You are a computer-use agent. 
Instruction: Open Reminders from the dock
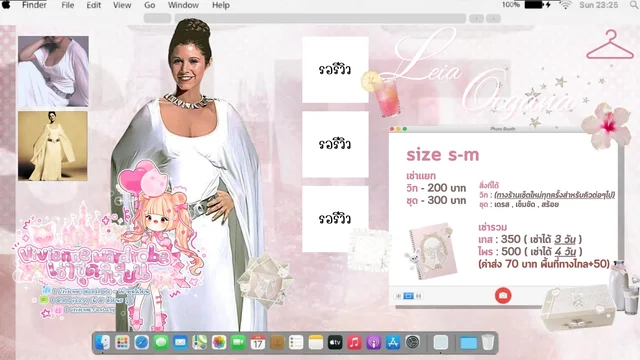pos(296,342)
